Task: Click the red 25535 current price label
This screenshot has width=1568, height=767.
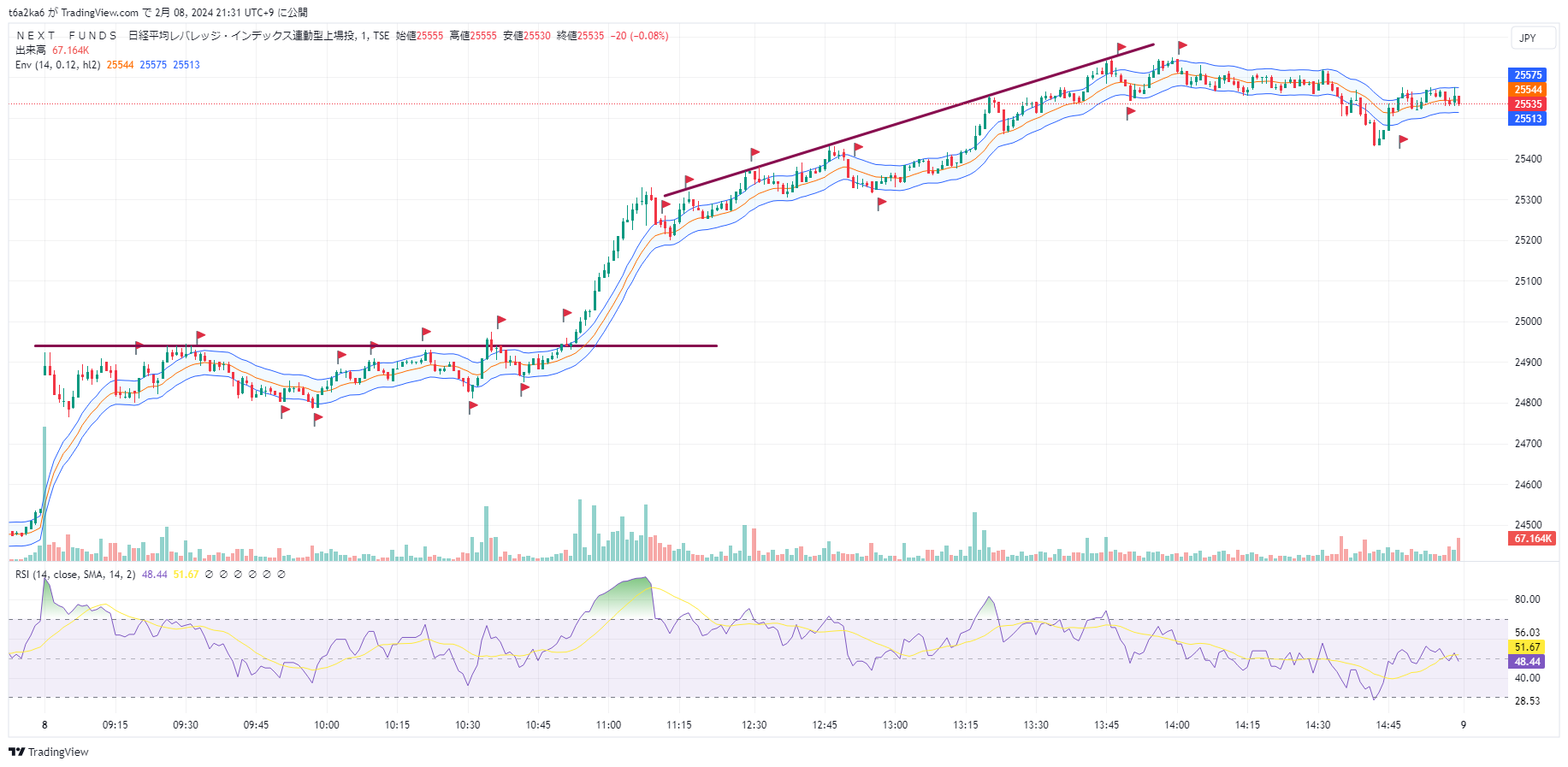Action: [x=1528, y=104]
